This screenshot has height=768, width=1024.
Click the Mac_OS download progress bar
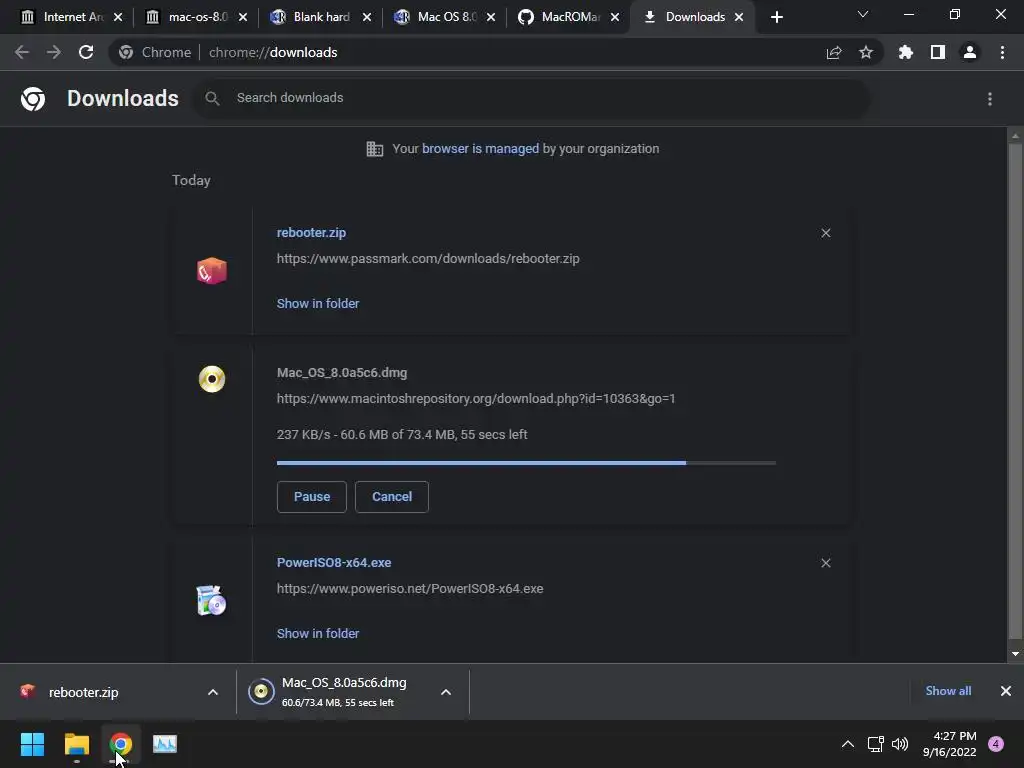pyautogui.click(x=526, y=463)
